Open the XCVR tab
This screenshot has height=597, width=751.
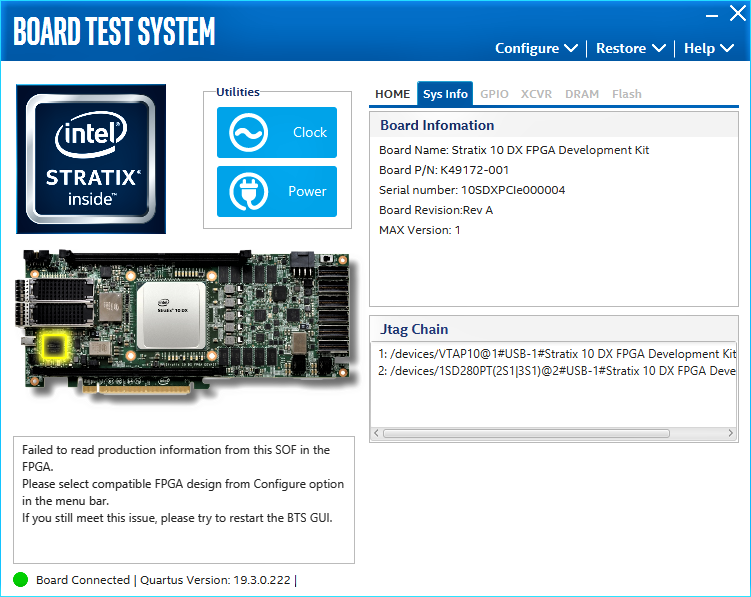(536, 94)
